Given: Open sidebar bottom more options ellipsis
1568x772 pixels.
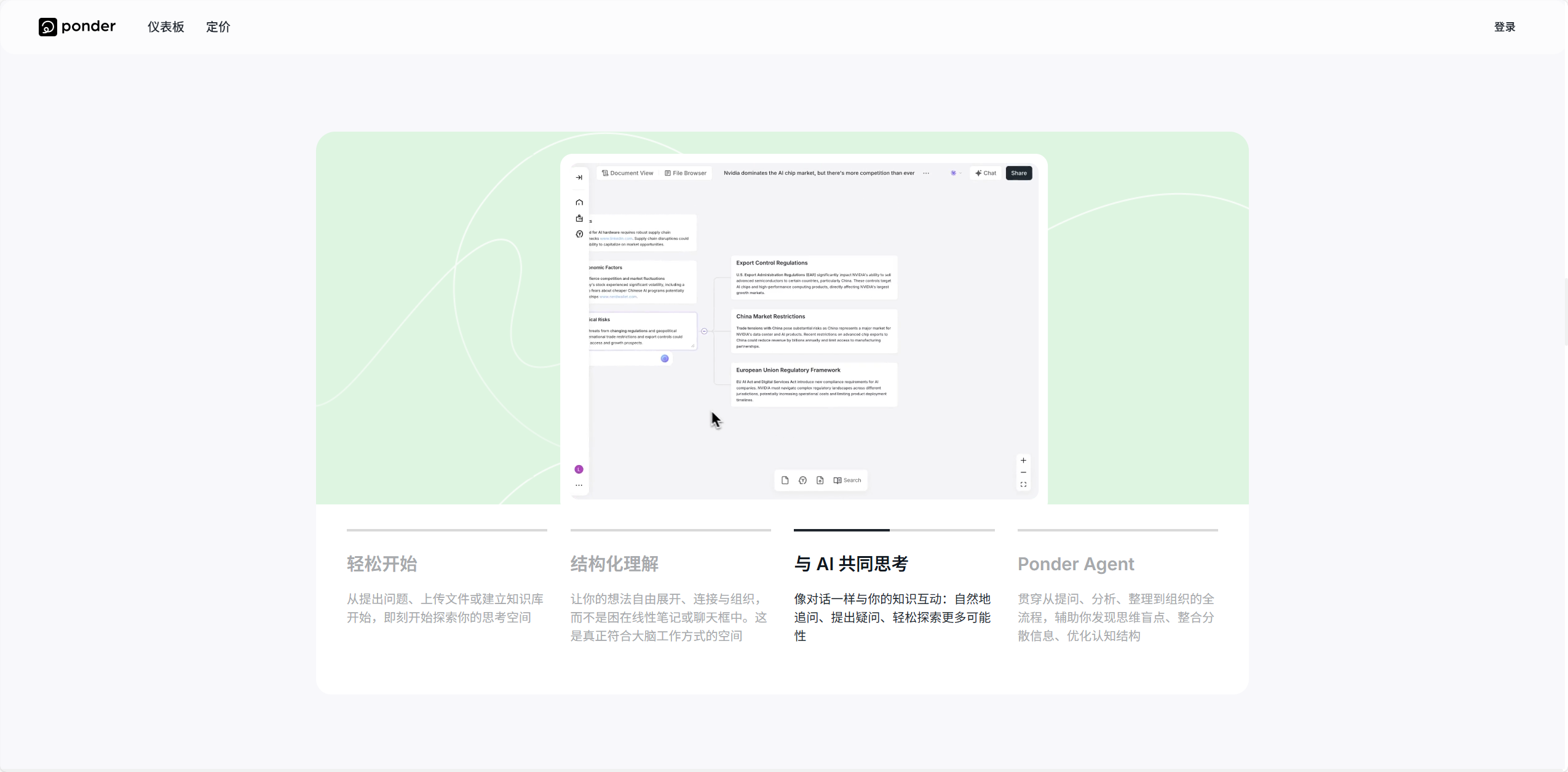Looking at the screenshot, I should [x=579, y=485].
